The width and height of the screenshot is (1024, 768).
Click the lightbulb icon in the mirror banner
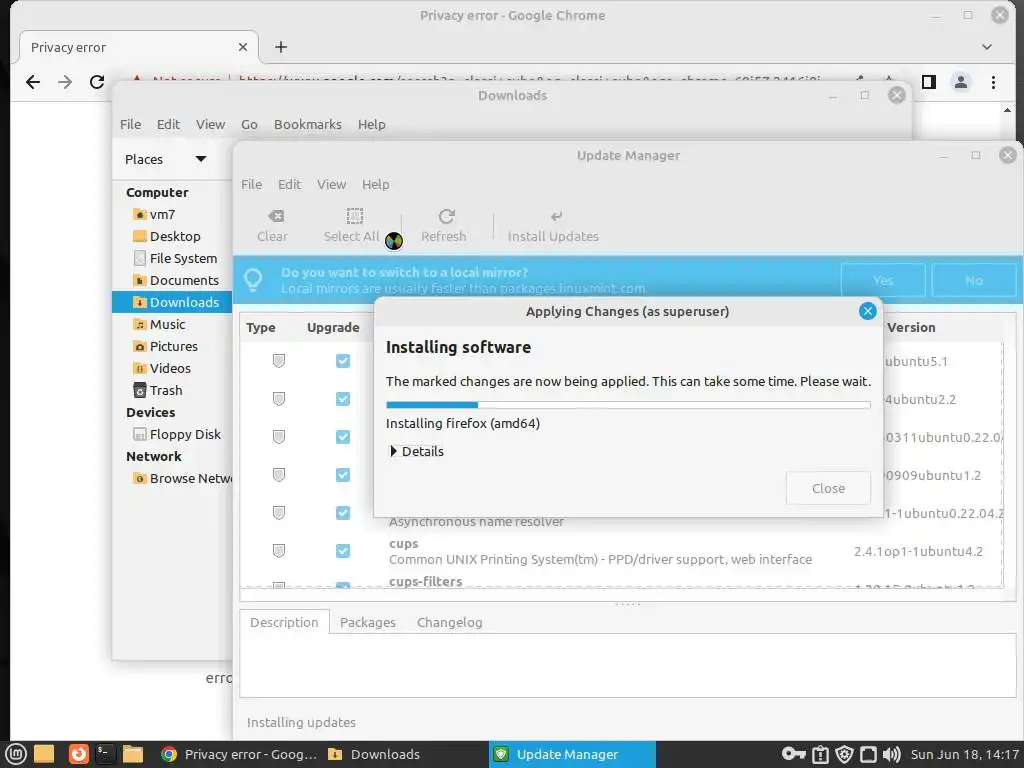pos(253,280)
